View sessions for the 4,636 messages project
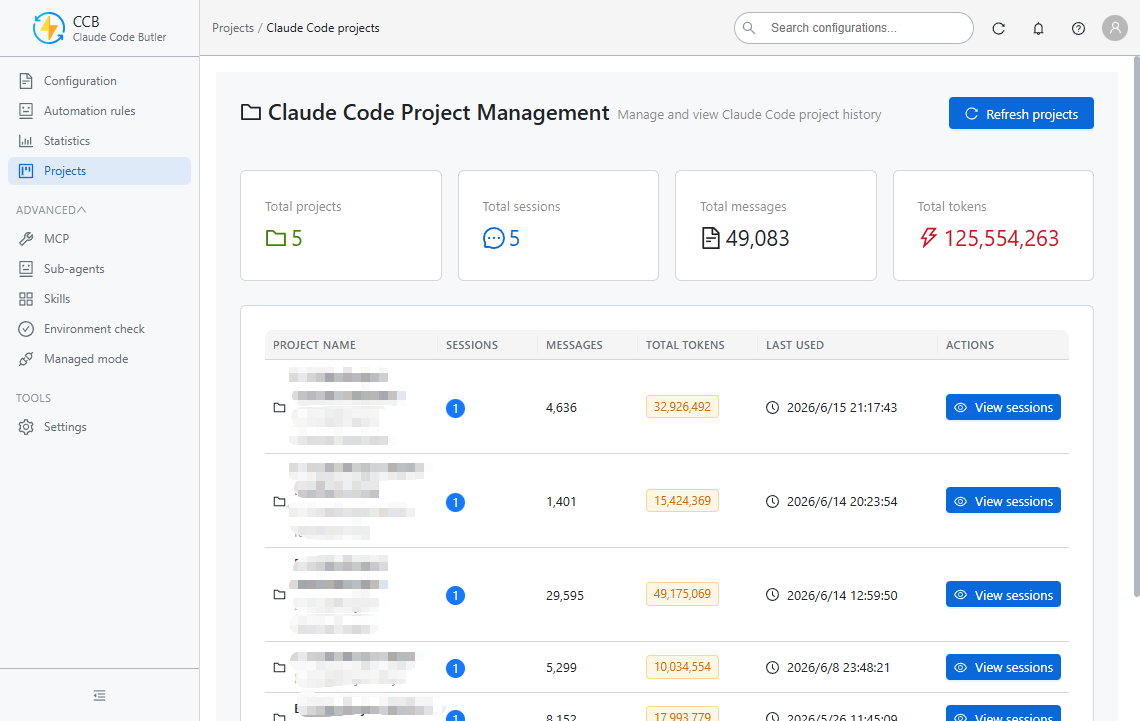 coord(1003,407)
